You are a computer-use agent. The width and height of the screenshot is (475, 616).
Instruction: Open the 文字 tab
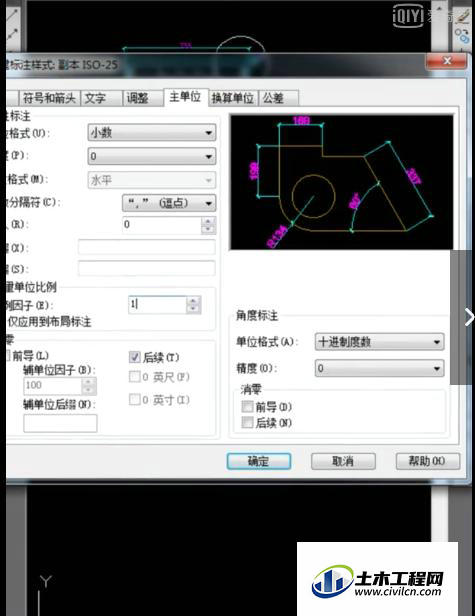(102, 98)
